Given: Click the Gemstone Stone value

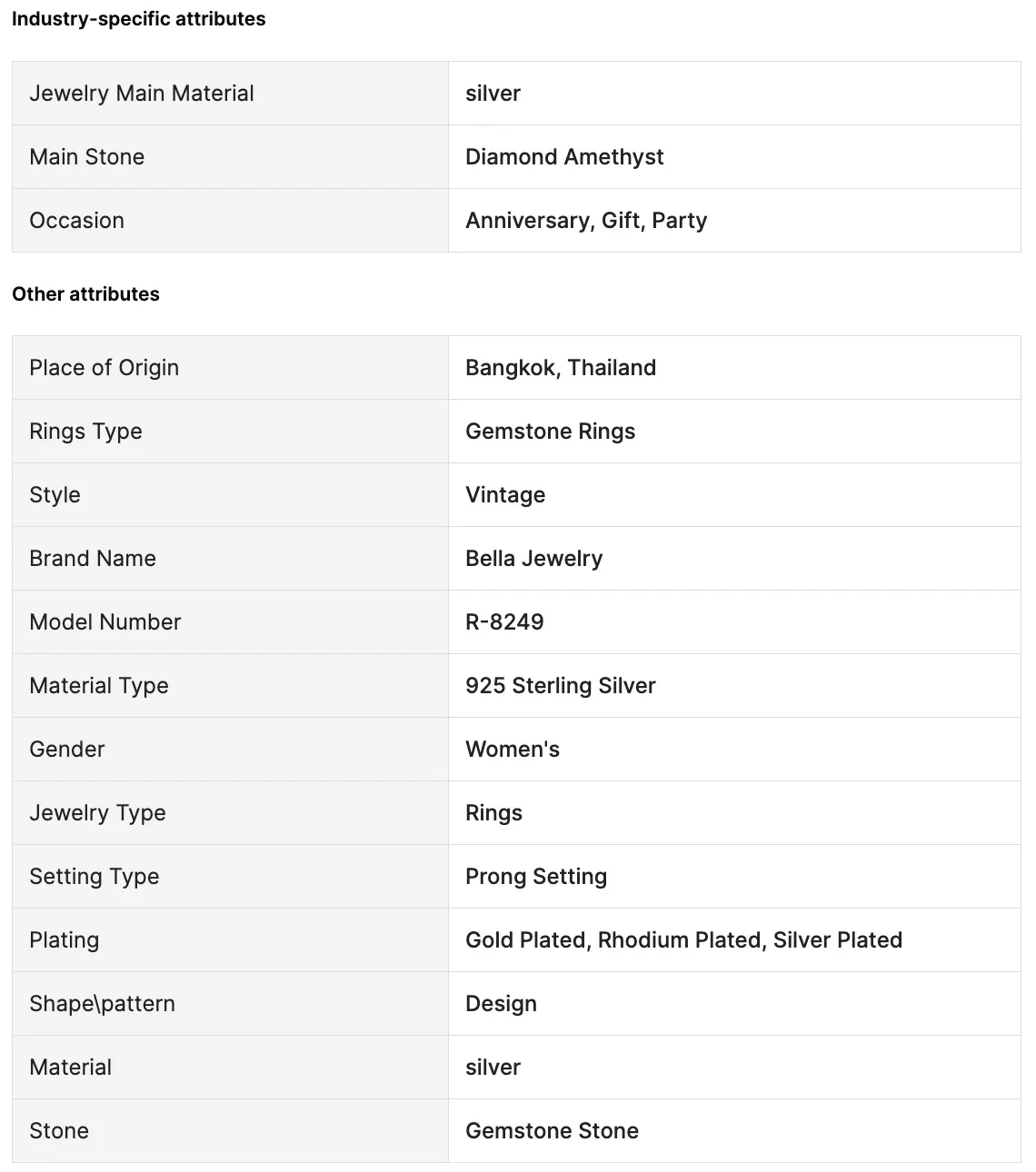Looking at the screenshot, I should [552, 1131].
